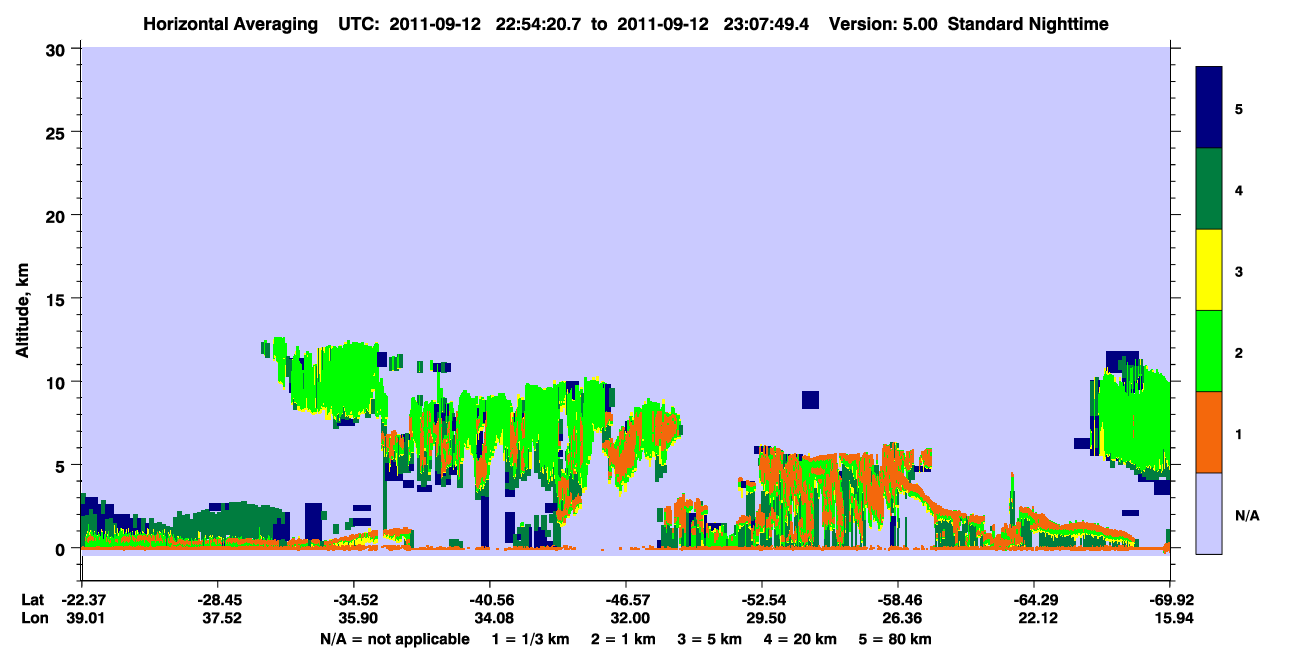Click the lavender N/A colorbar segment
The image size is (1300, 667).
coord(1209,513)
